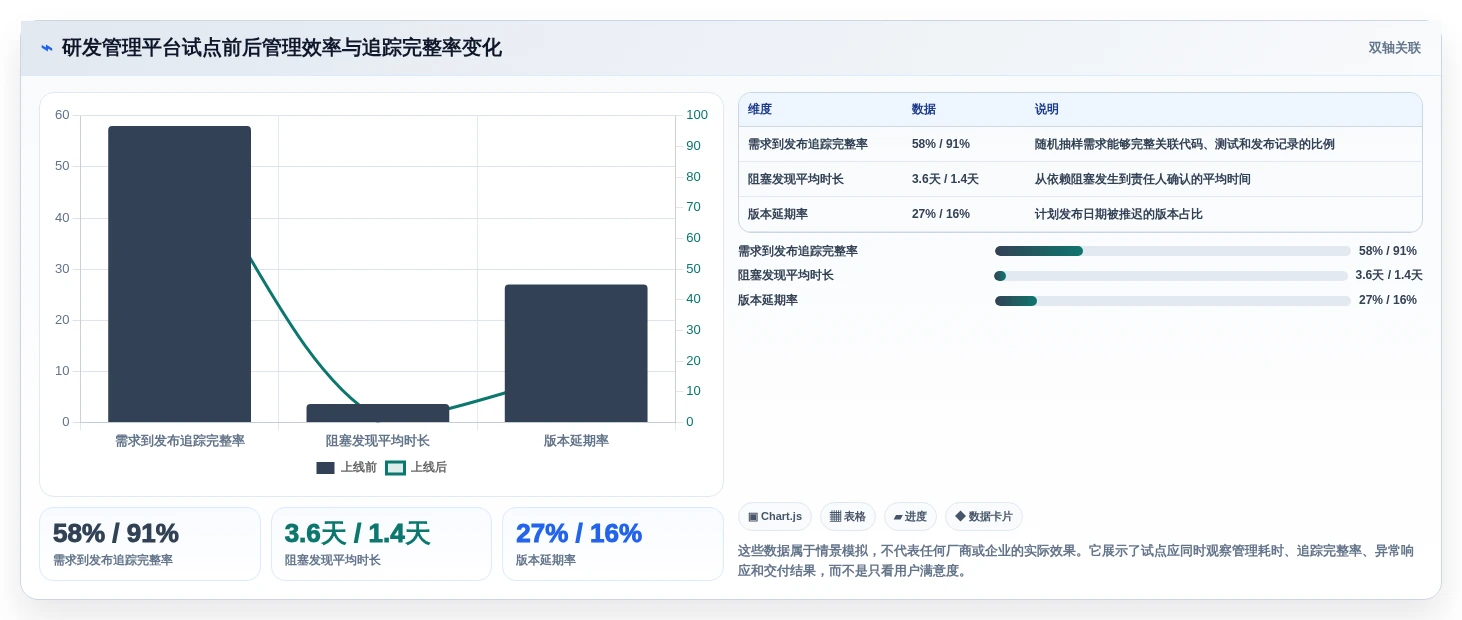Click the lightning icon beside the title

tap(47, 48)
